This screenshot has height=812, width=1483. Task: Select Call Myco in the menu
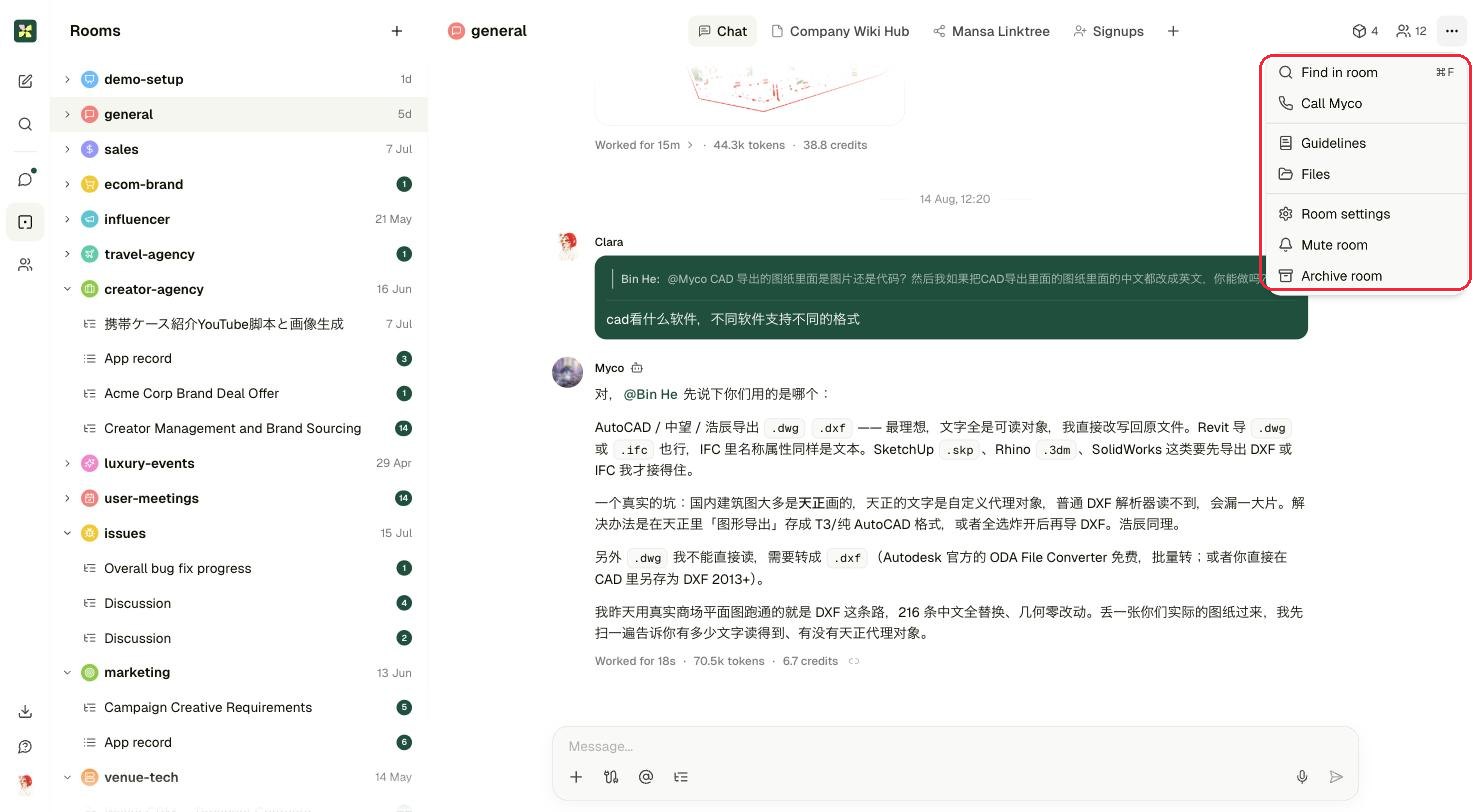pyautogui.click(x=1366, y=103)
